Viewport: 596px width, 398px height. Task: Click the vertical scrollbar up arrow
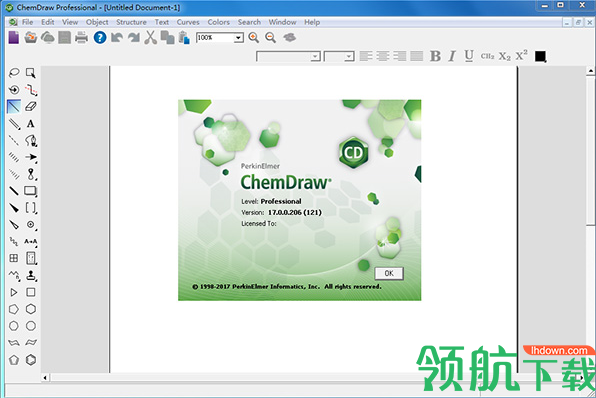pyautogui.click(x=591, y=71)
